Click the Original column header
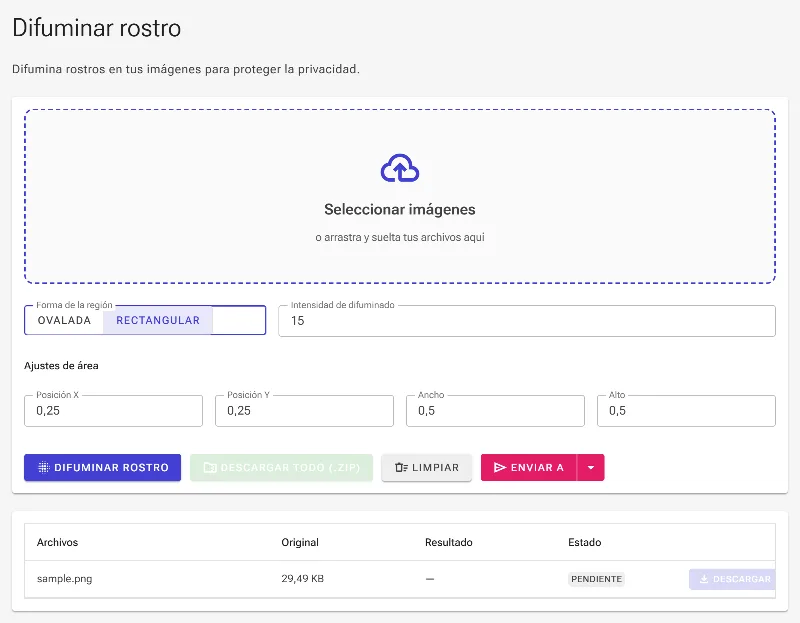The width and height of the screenshot is (800, 623). (x=300, y=542)
